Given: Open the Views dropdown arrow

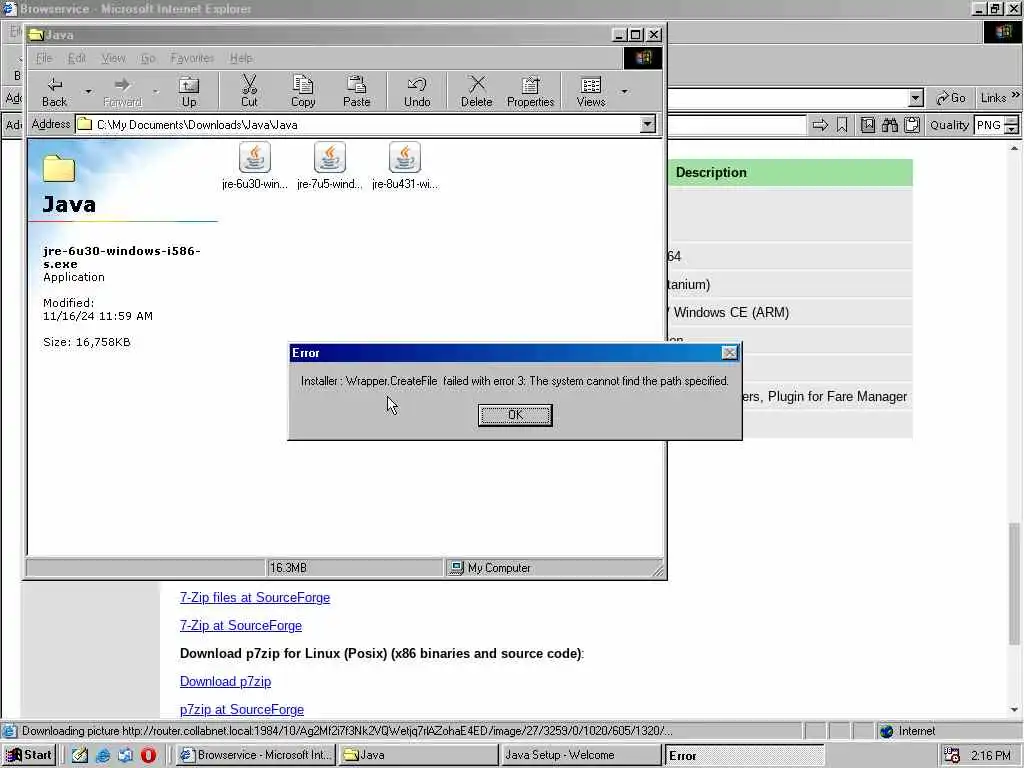Looking at the screenshot, I should 624,91.
